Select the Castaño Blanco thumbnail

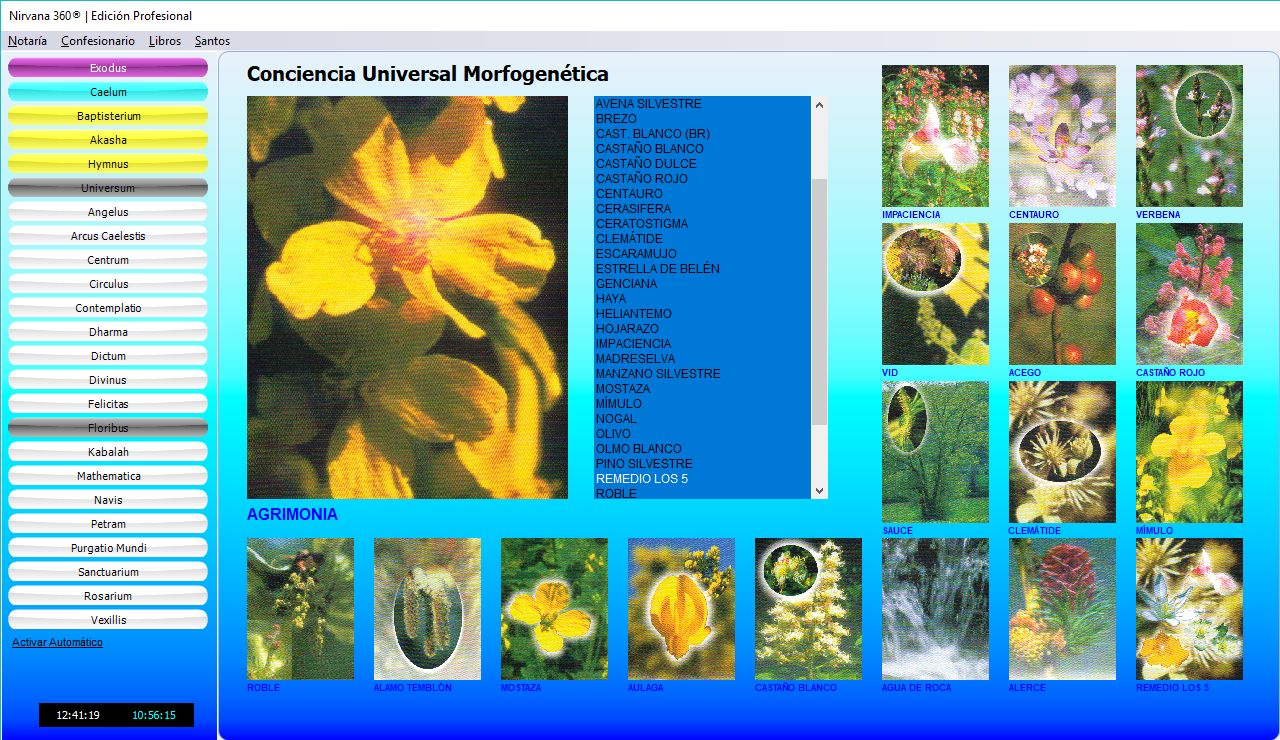pos(808,609)
